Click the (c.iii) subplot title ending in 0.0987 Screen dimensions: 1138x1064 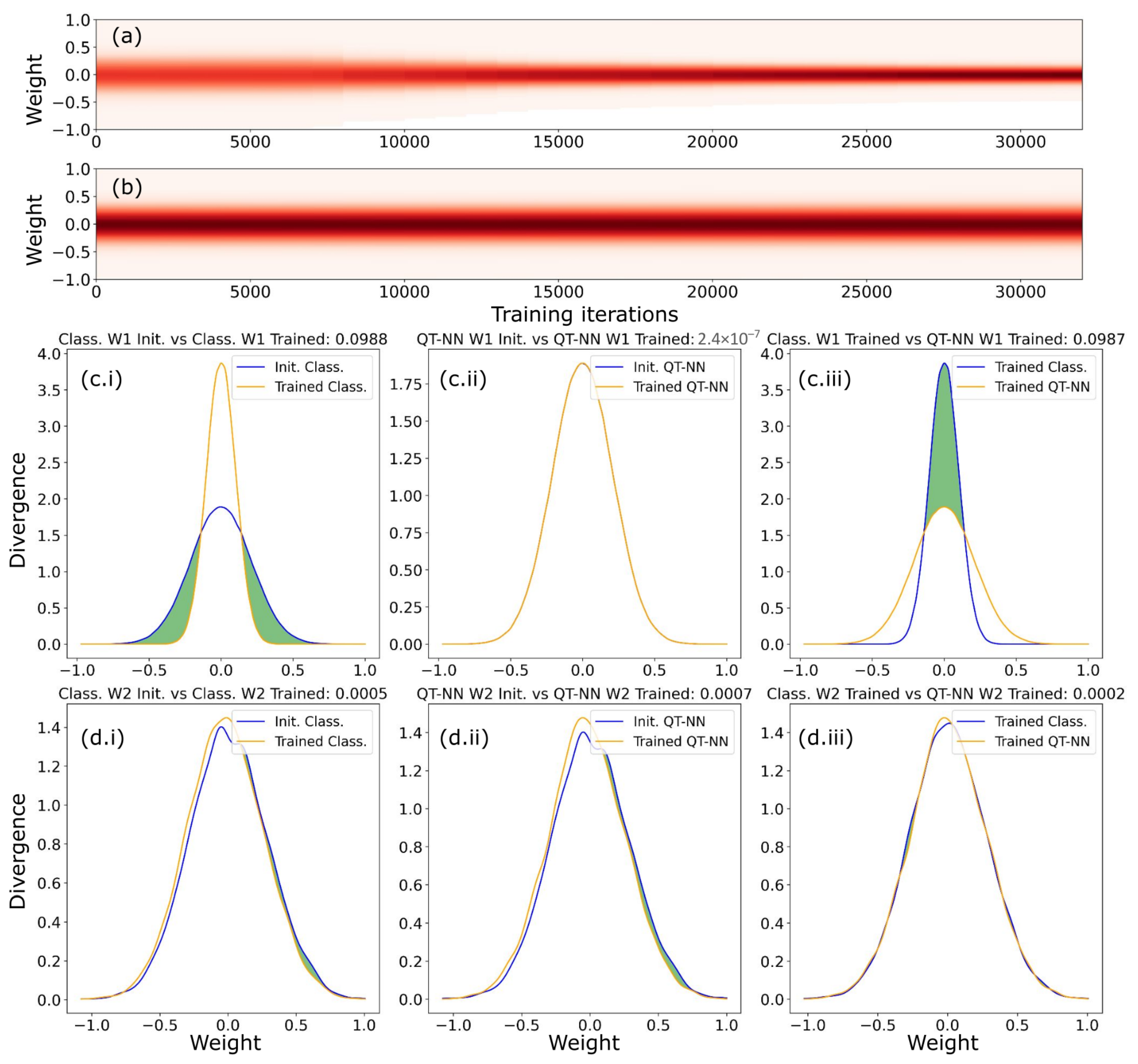point(946,339)
